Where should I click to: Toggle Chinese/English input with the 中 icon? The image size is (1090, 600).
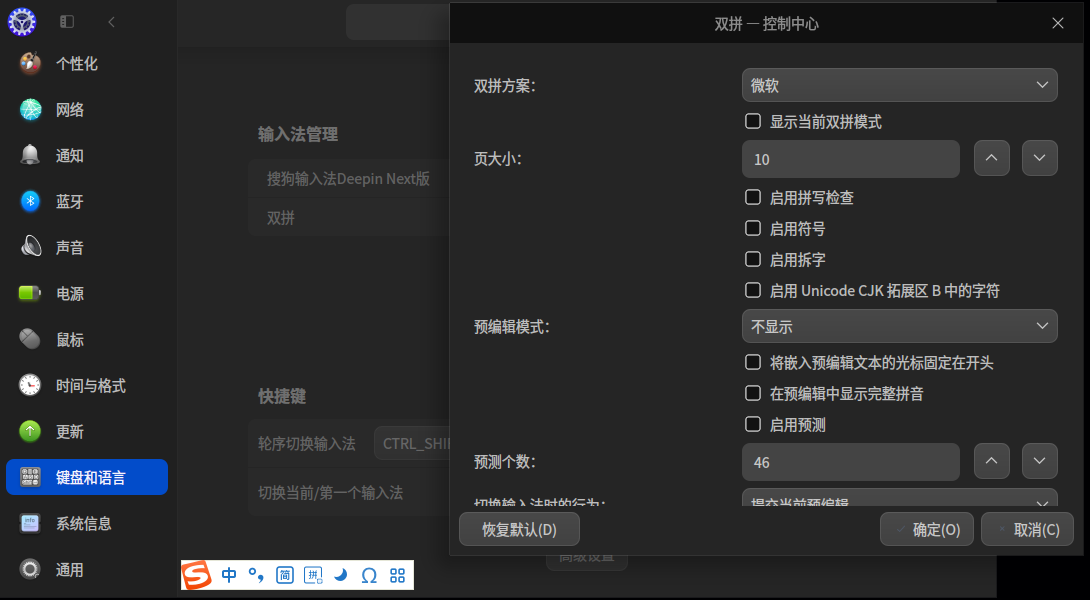tap(228, 575)
